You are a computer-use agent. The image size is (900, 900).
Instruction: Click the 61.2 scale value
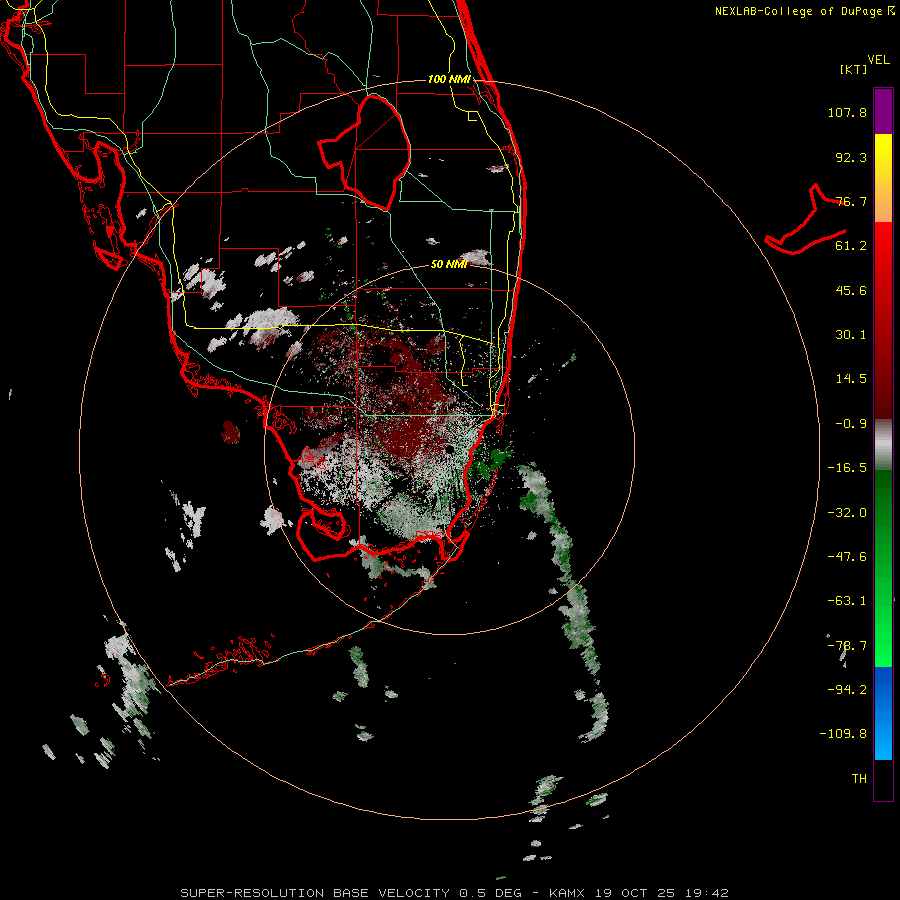pyautogui.click(x=851, y=246)
